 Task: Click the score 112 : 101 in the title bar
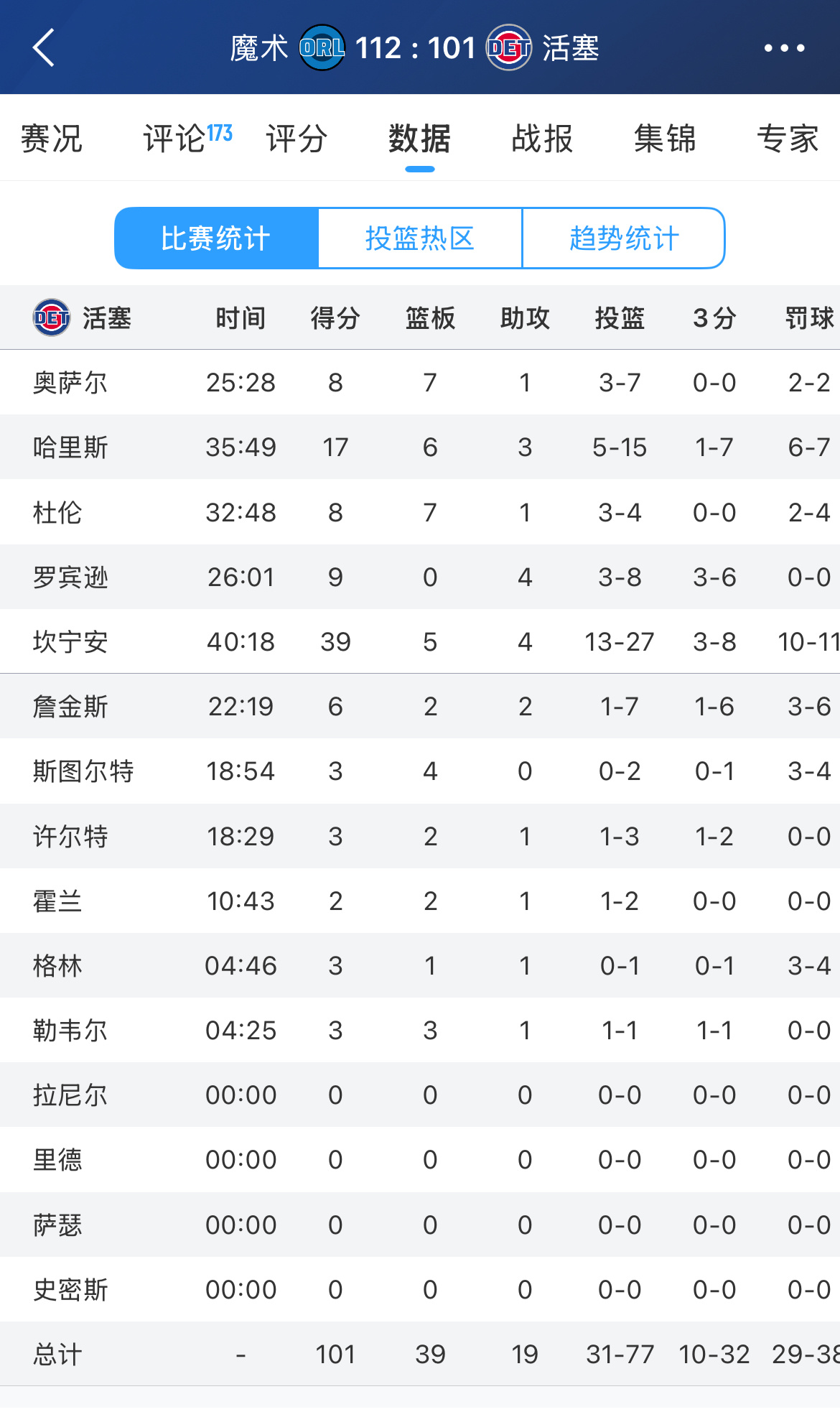click(415, 47)
